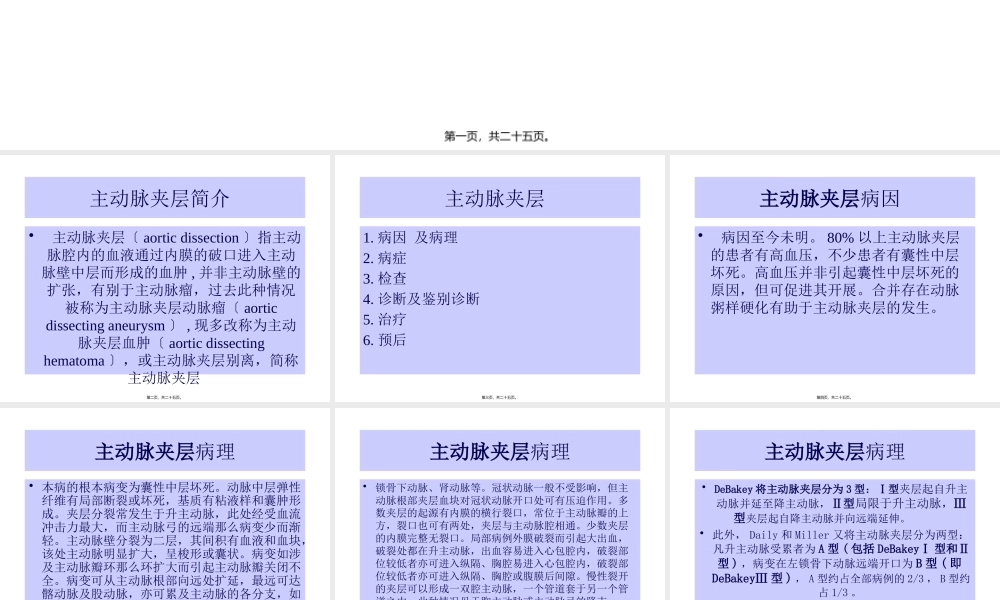Click page footer under the numbered outline slide
Screen dimensions: 1000x600
coord(499,397)
